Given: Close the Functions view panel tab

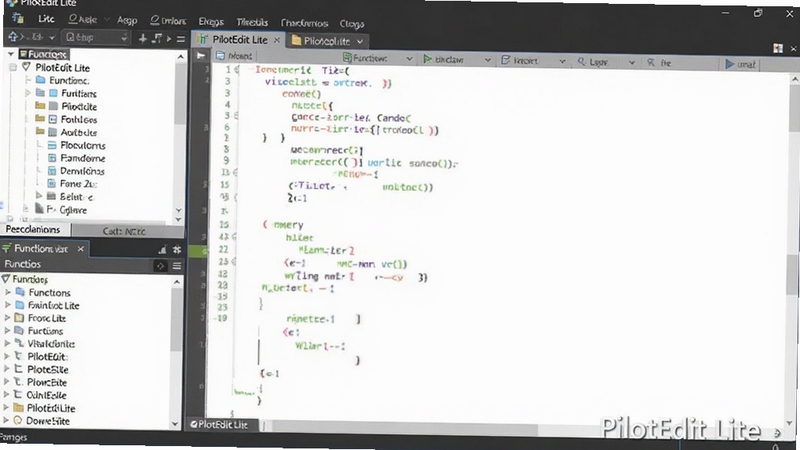Looking at the screenshot, I should (x=81, y=248).
